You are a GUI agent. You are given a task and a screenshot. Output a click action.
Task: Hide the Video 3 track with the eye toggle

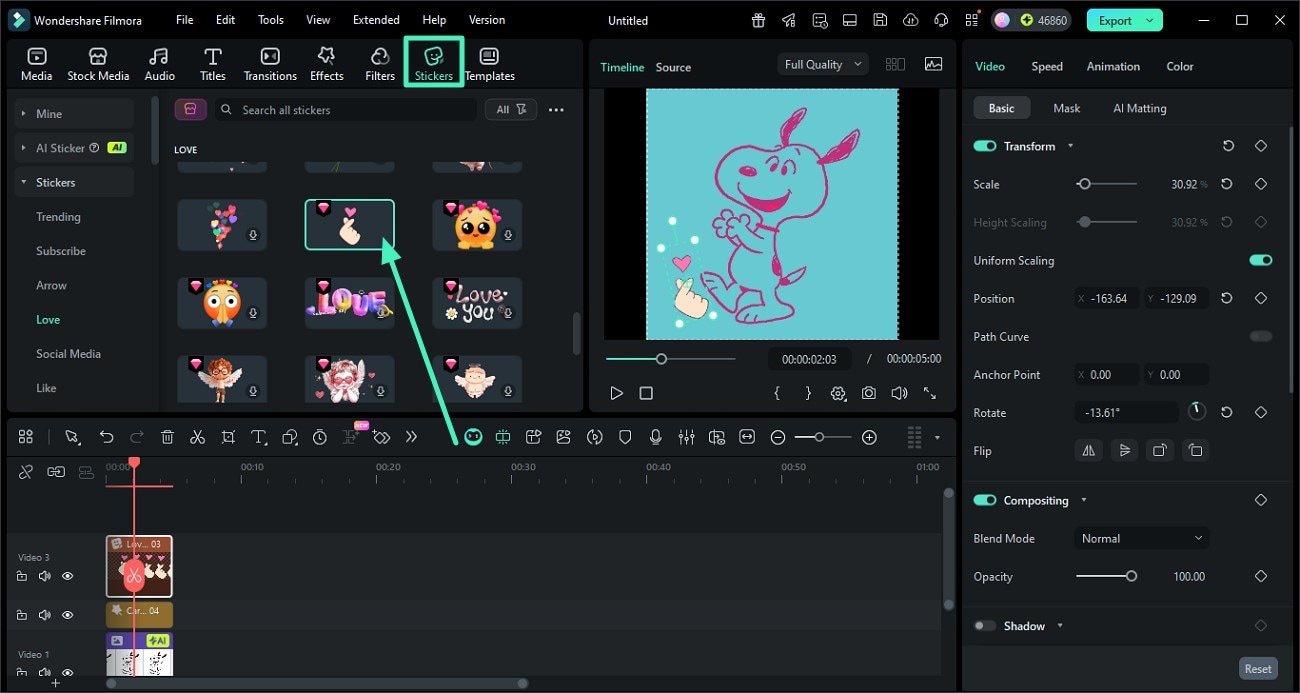[67, 576]
